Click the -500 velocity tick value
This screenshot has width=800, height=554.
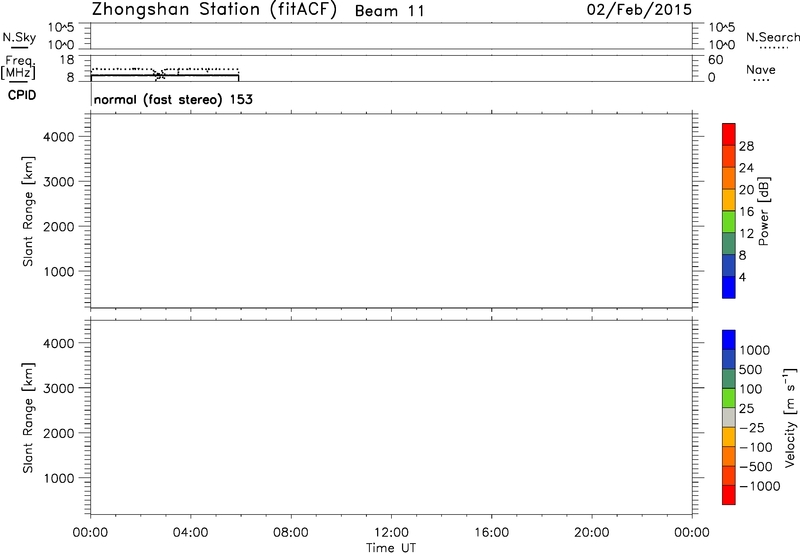(755, 467)
